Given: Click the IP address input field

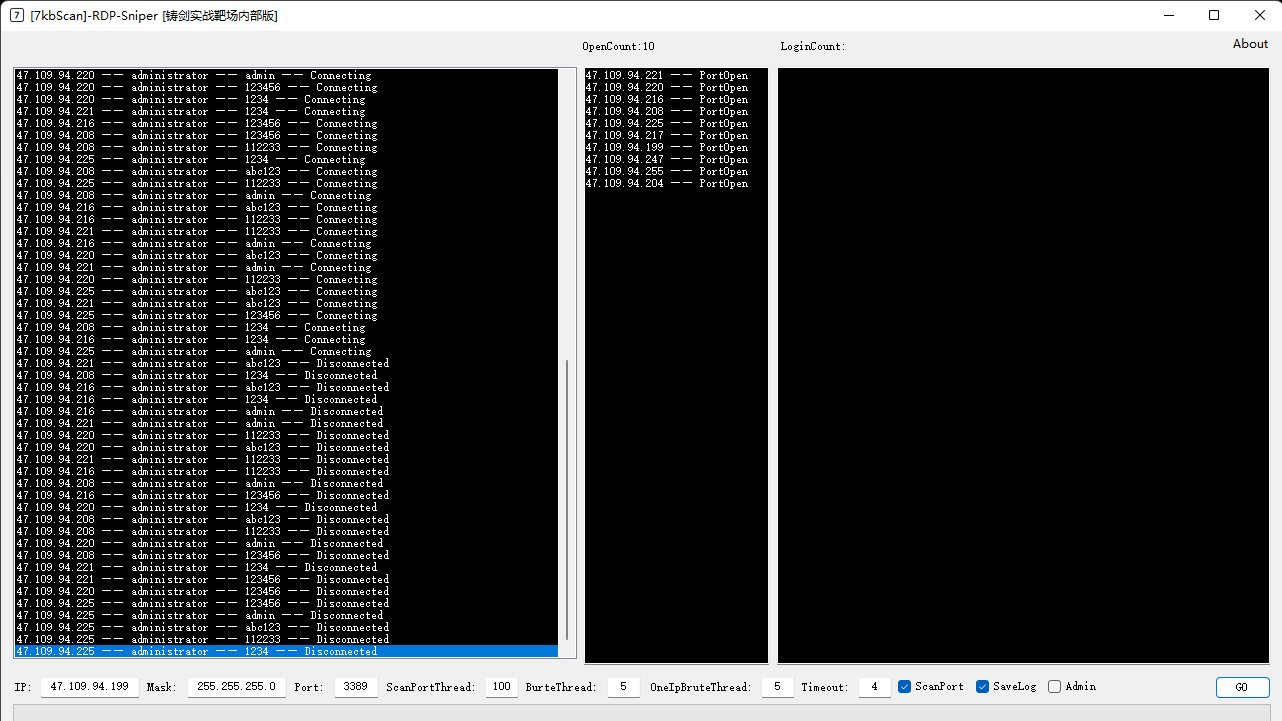Looking at the screenshot, I should point(90,687).
